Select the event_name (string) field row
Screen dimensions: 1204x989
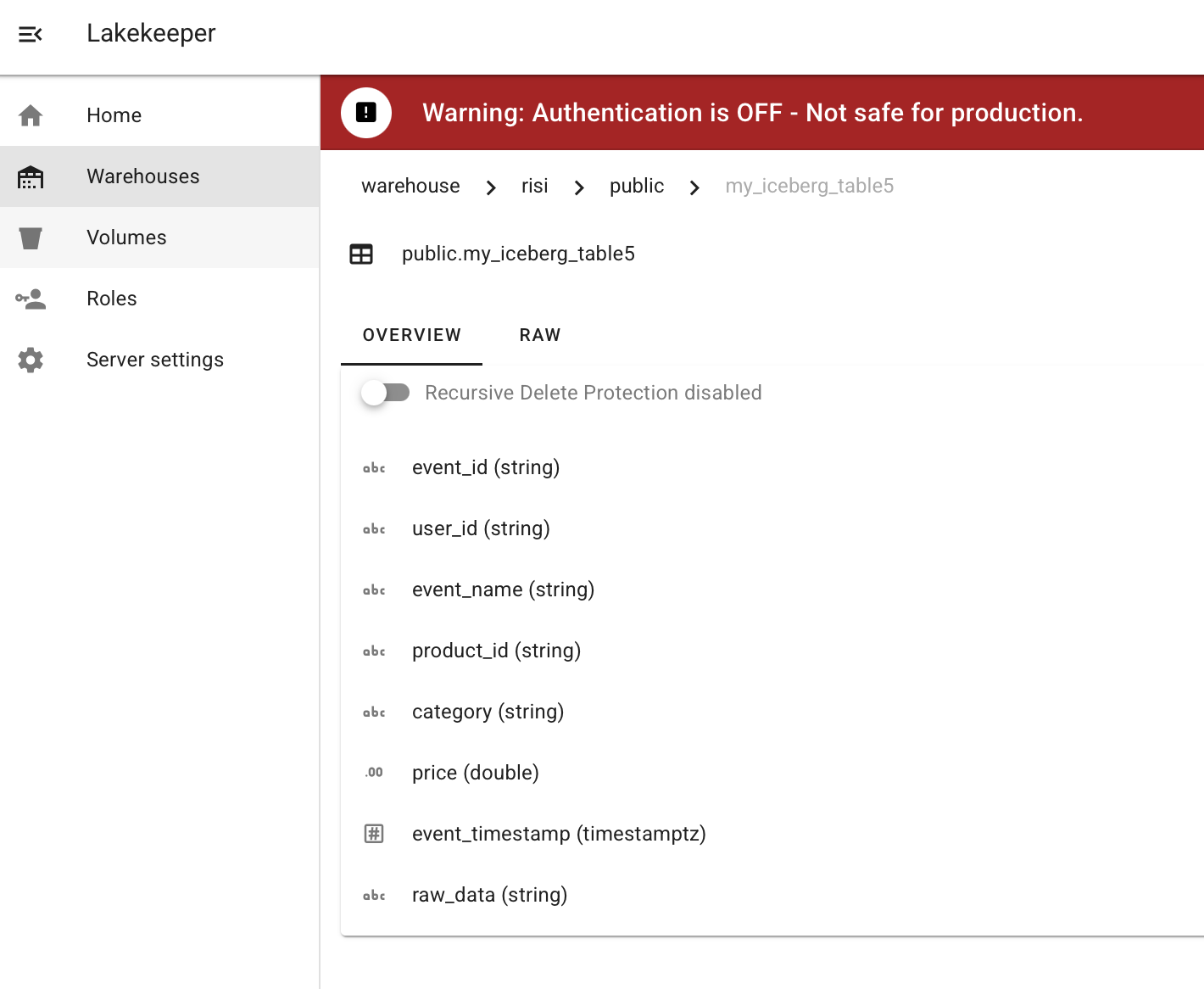pyautogui.click(x=503, y=589)
